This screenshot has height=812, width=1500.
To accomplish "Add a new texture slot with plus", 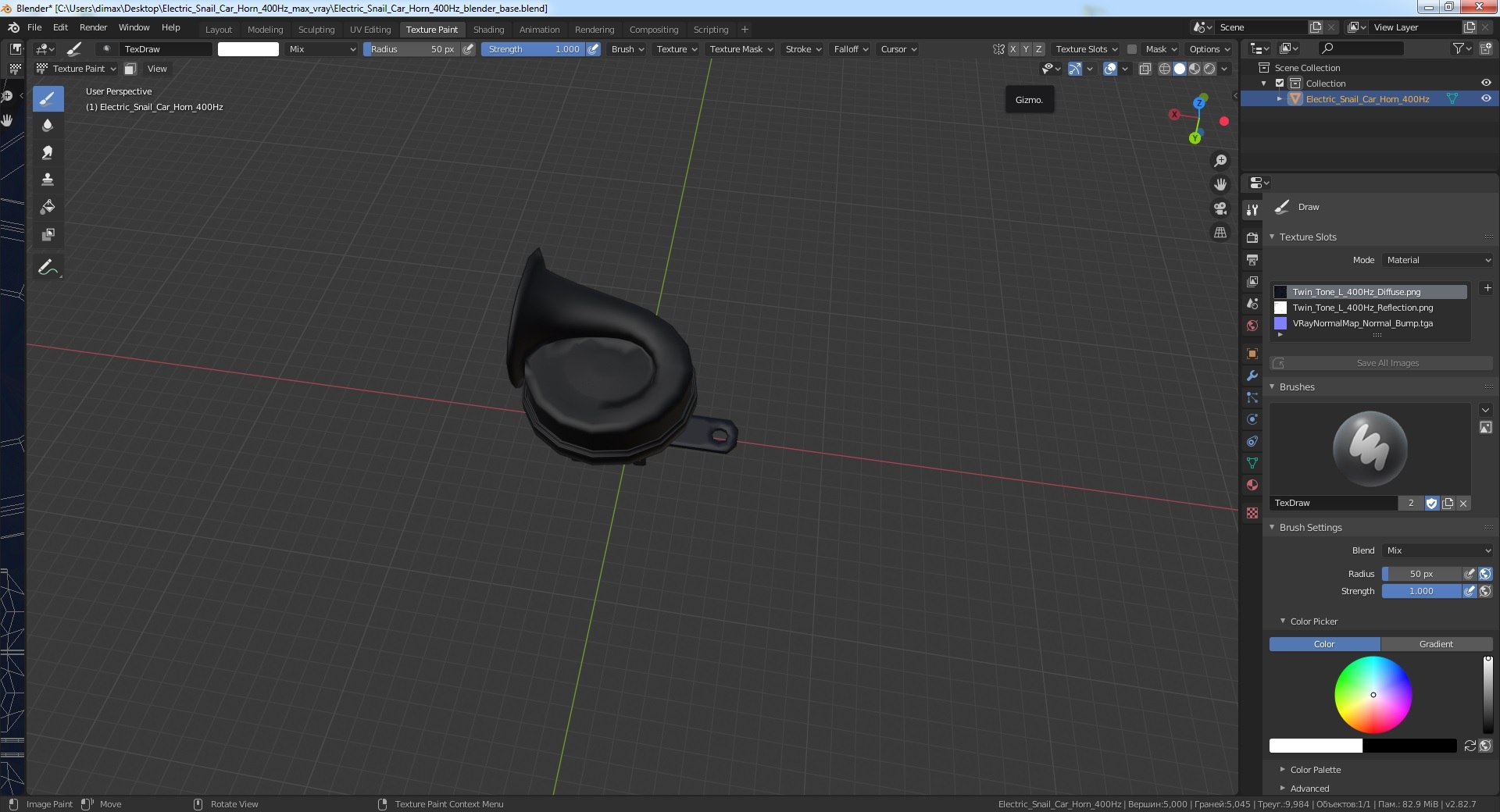I will [x=1487, y=288].
